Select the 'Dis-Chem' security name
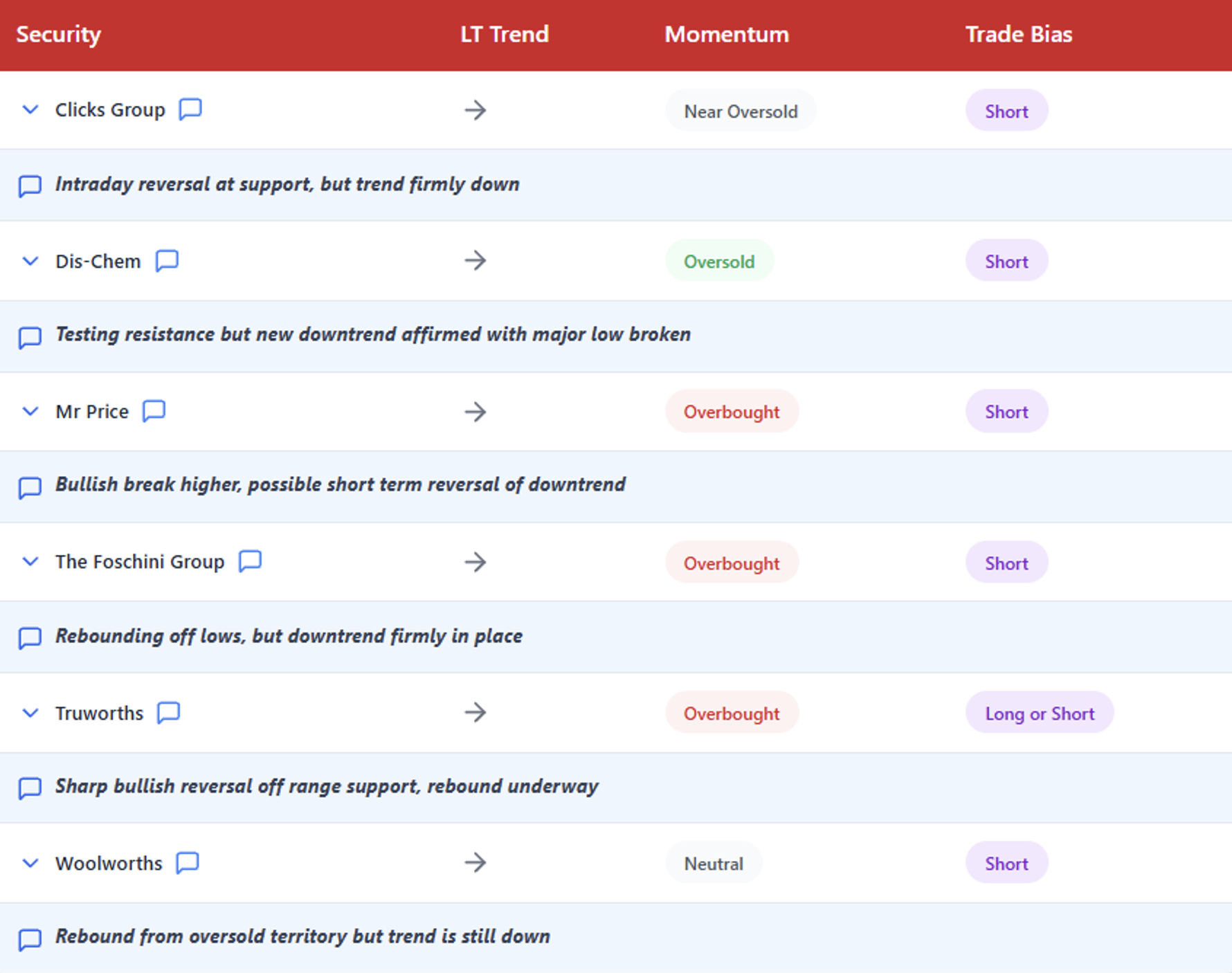Image resolution: width=1232 pixels, height=973 pixels. [x=98, y=261]
